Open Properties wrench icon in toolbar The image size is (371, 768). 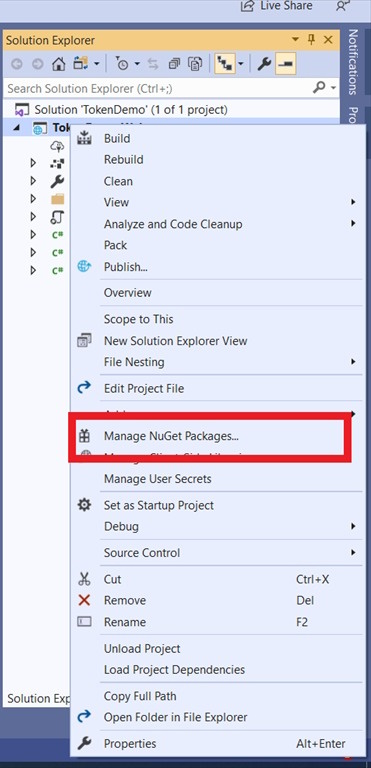pyautogui.click(x=265, y=64)
